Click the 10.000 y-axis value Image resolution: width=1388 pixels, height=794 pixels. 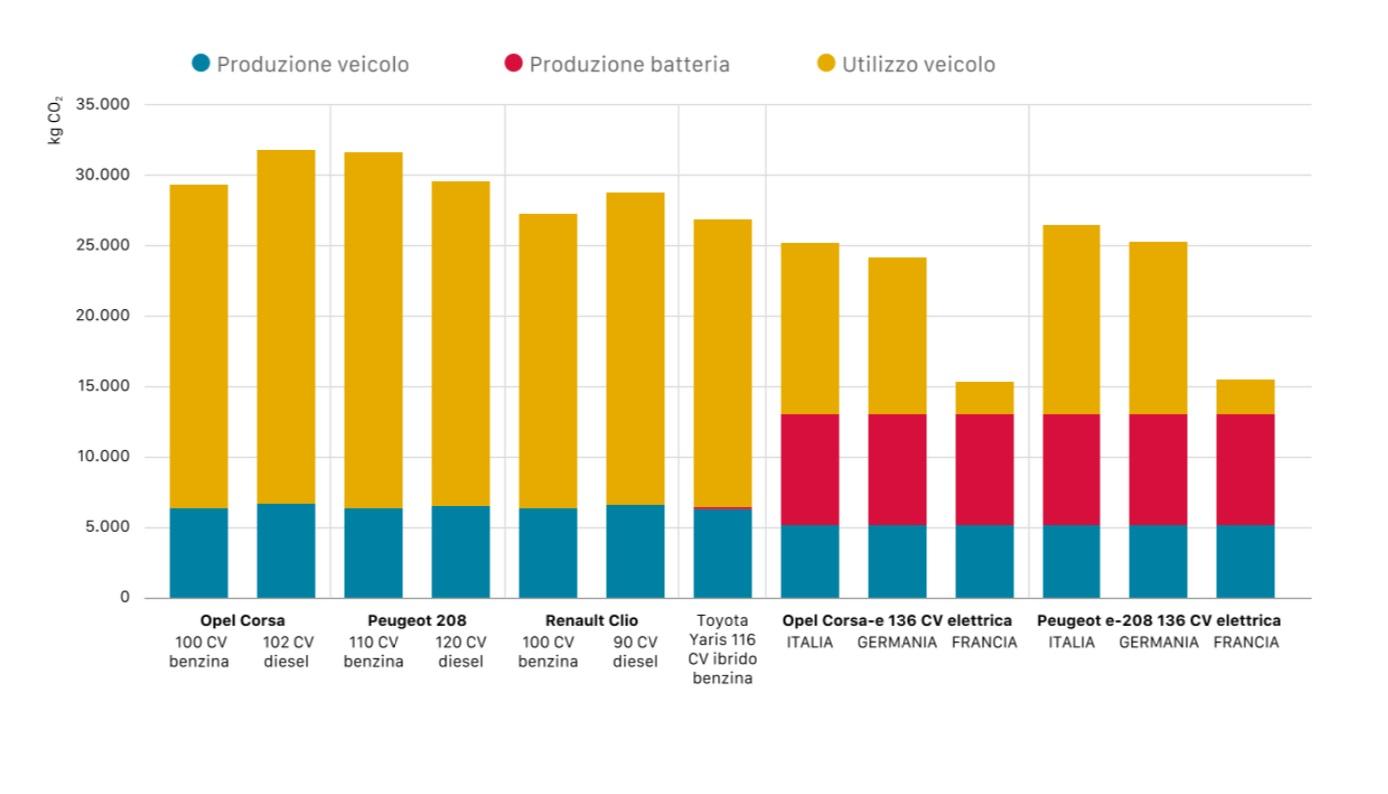click(106, 457)
